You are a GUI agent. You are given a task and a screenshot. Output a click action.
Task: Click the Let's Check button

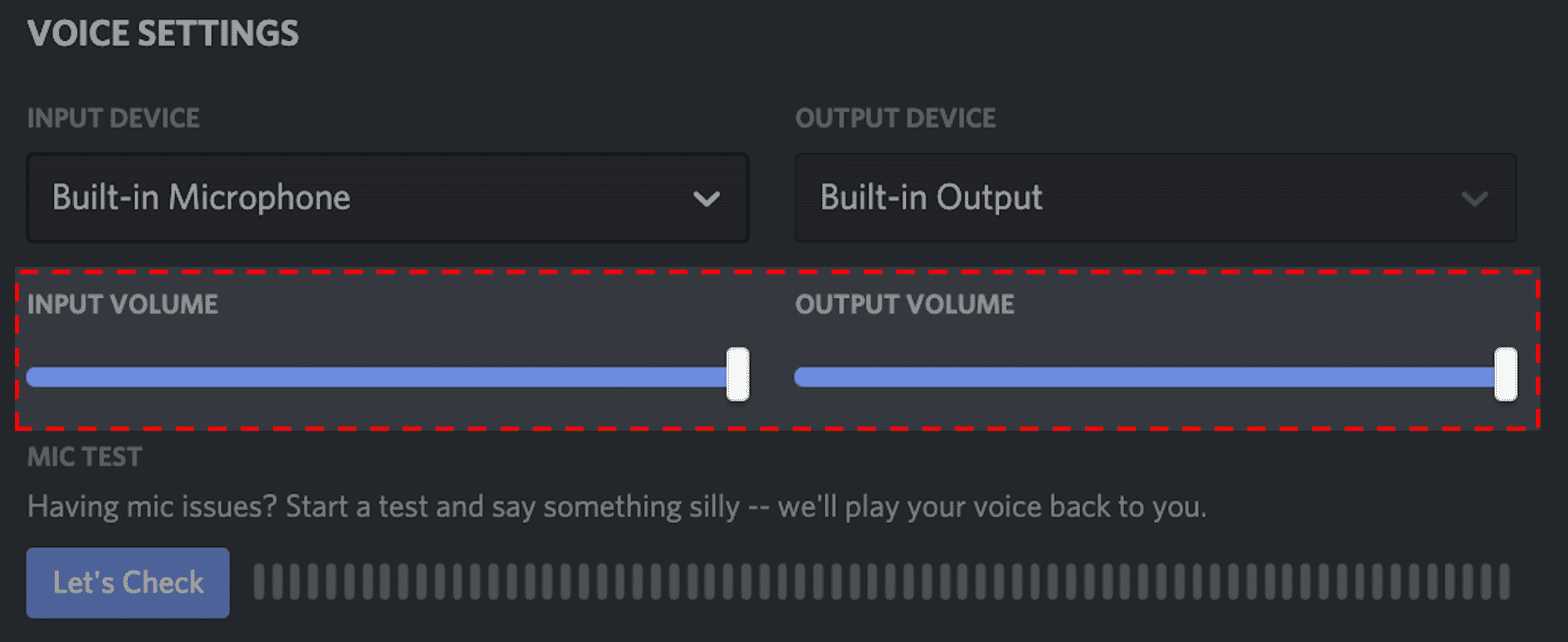click(x=127, y=582)
